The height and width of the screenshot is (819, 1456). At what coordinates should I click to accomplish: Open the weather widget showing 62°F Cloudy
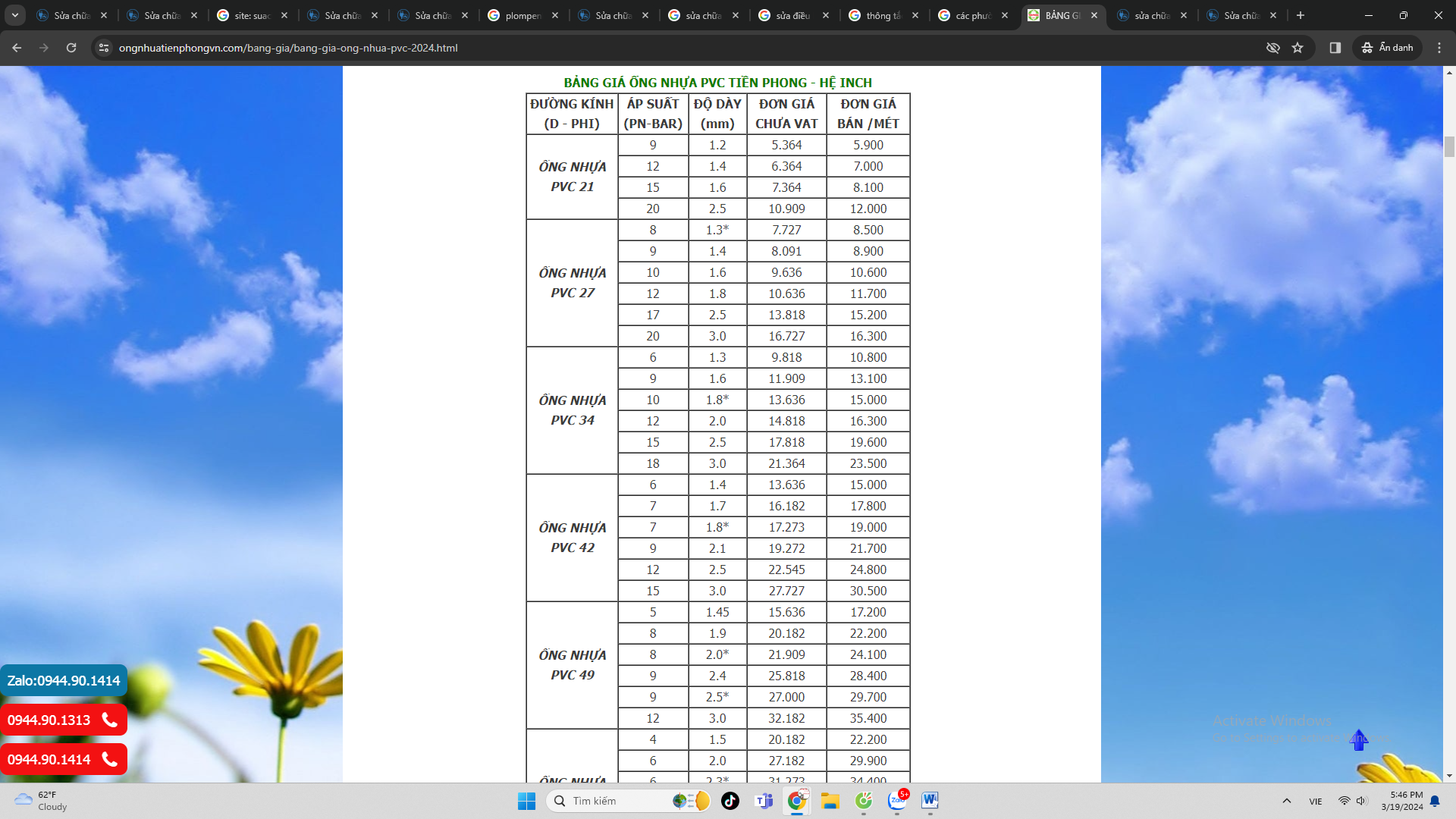coord(42,801)
